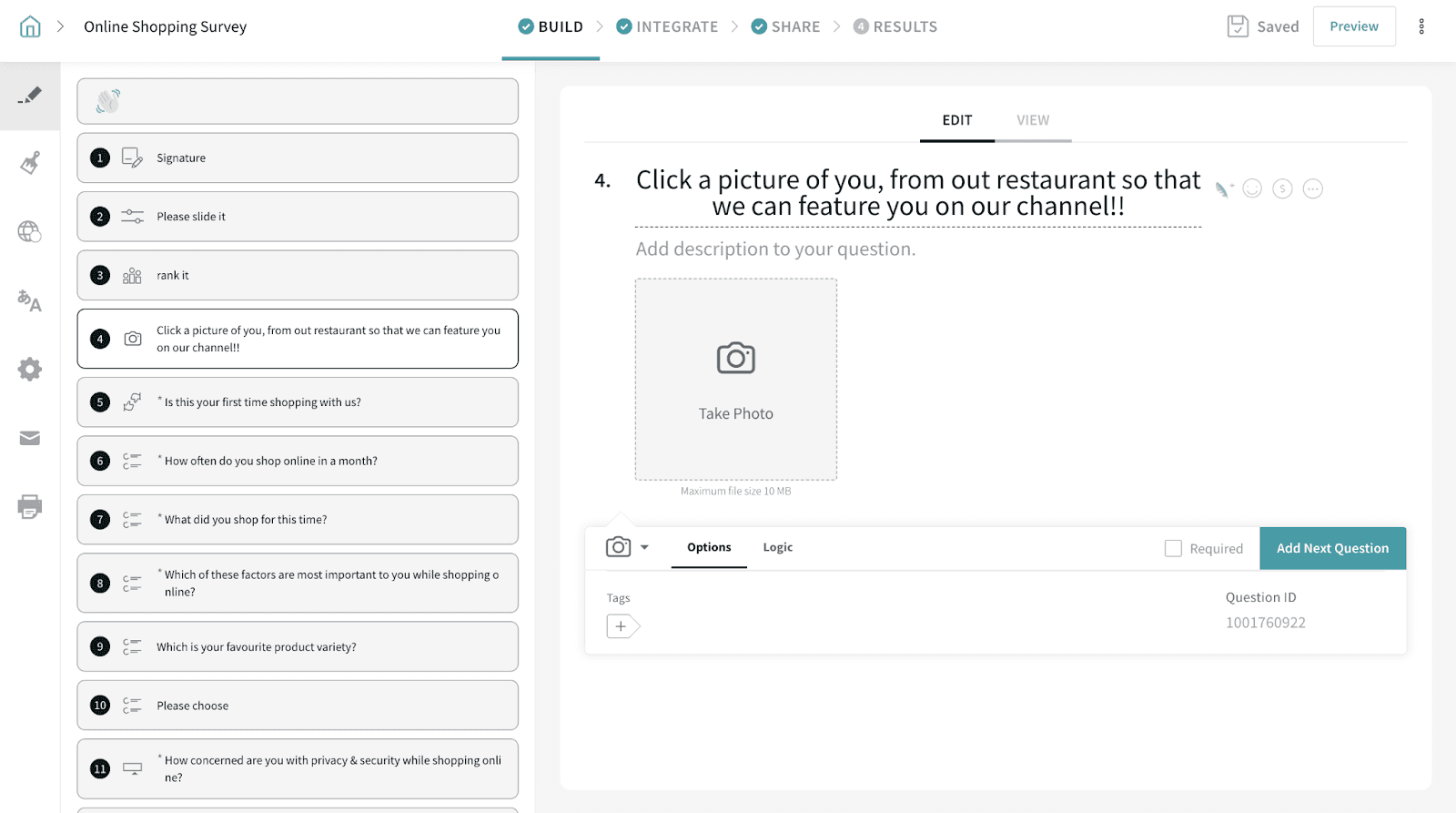This screenshot has height=813, width=1456.
Task: Open the globe language settings icon
Action: click(x=30, y=232)
